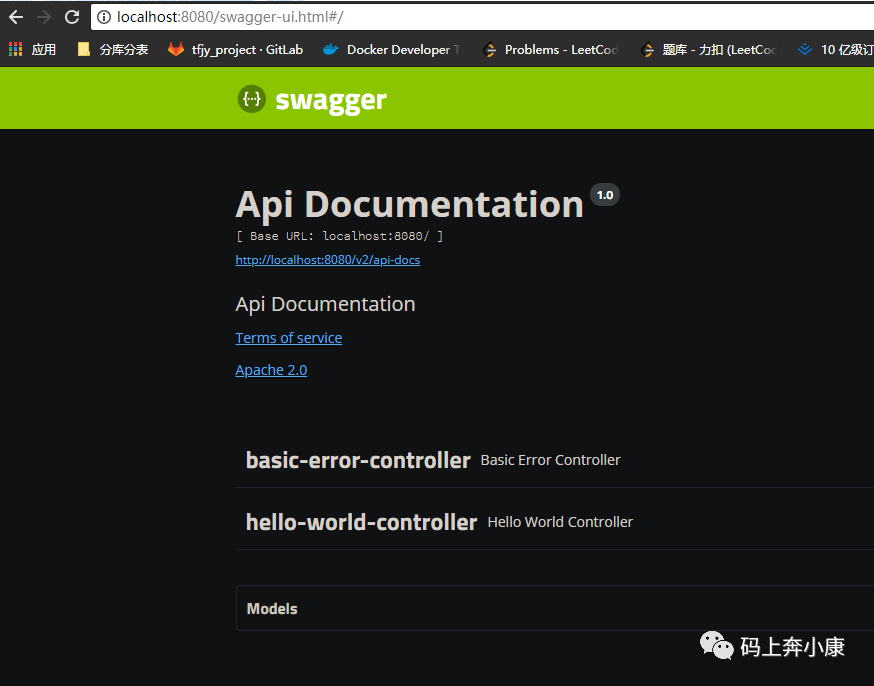Viewport: 874px width, 686px height.
Task: Click the browser forward arrow
Action: pos(43,17)
